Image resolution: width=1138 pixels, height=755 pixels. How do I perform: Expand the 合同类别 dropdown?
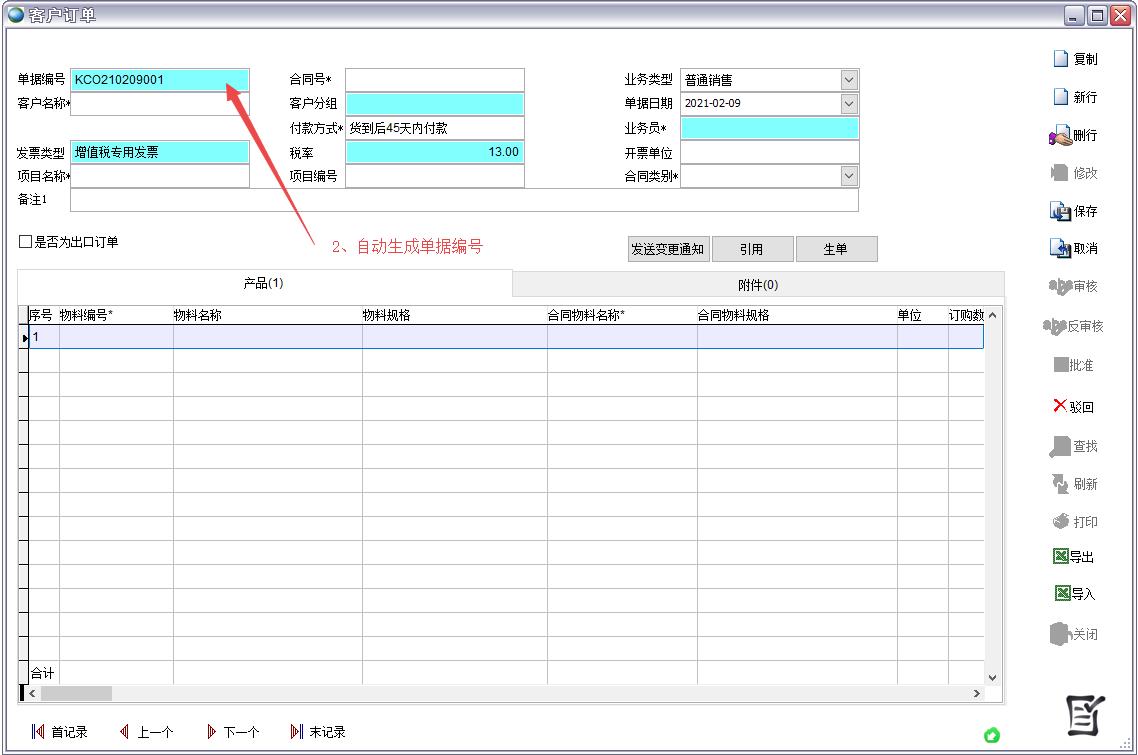tap(849, 175)
